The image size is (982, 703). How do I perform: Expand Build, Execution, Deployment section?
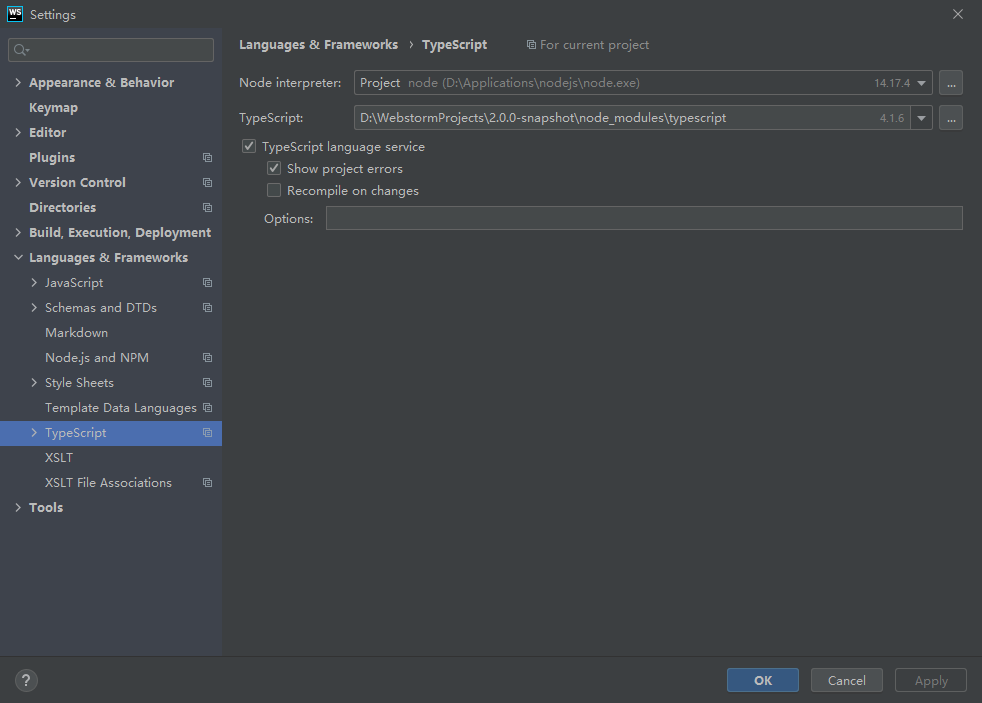click(18, 233)
